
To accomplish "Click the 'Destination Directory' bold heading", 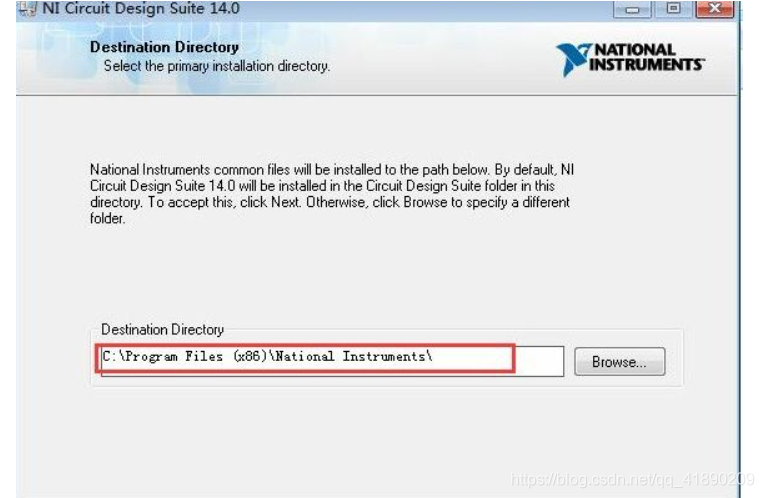I will (x=164, y=47).
